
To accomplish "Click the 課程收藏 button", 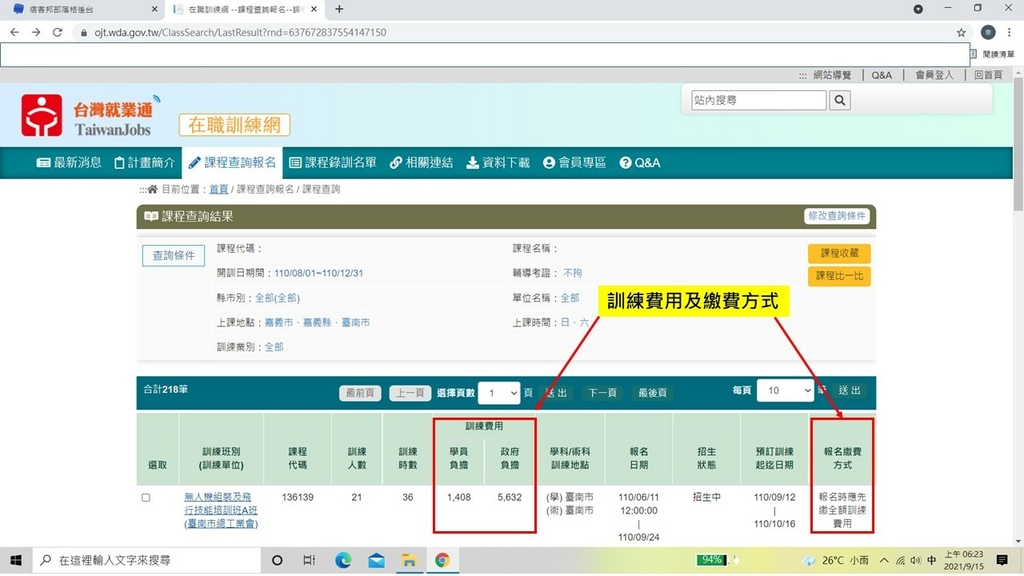I will [x=839, y=253].
